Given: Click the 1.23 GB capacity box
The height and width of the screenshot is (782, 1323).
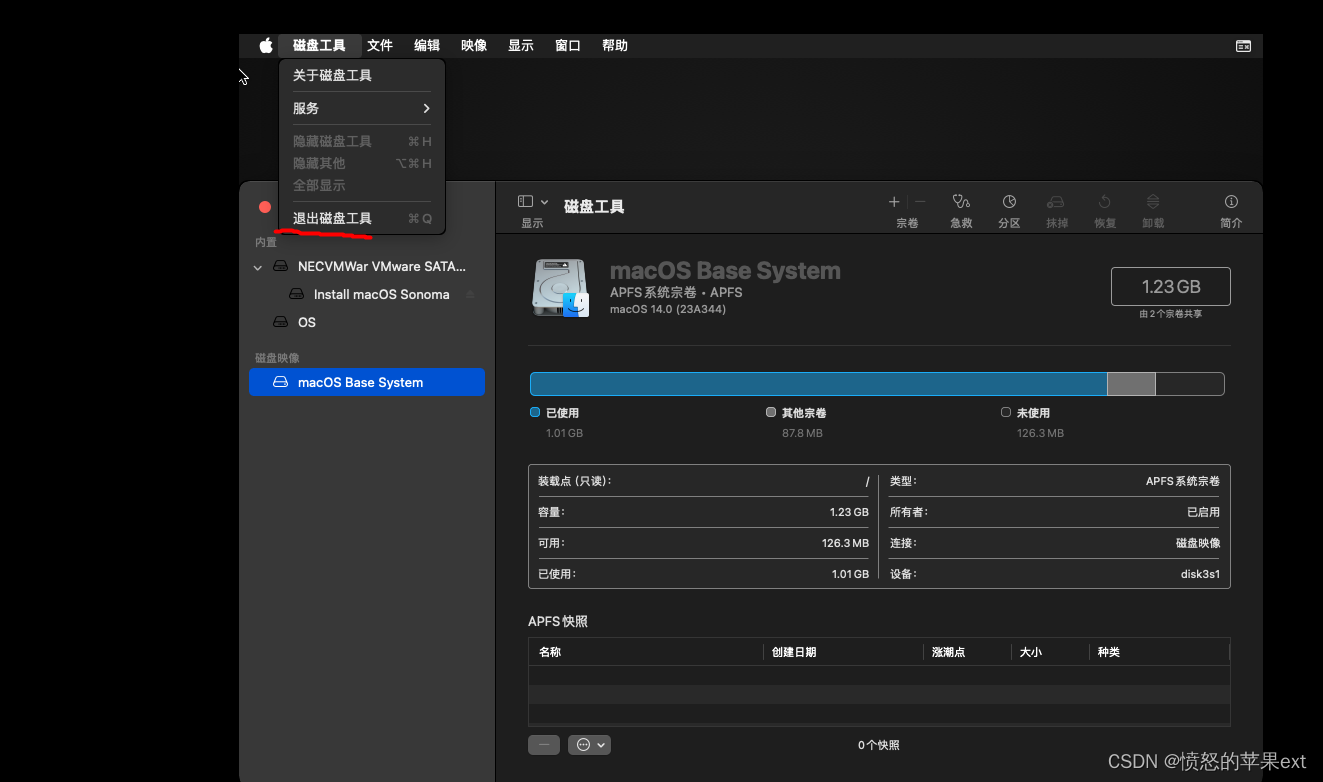Looking at the screenshot, I should [1170, 286].
